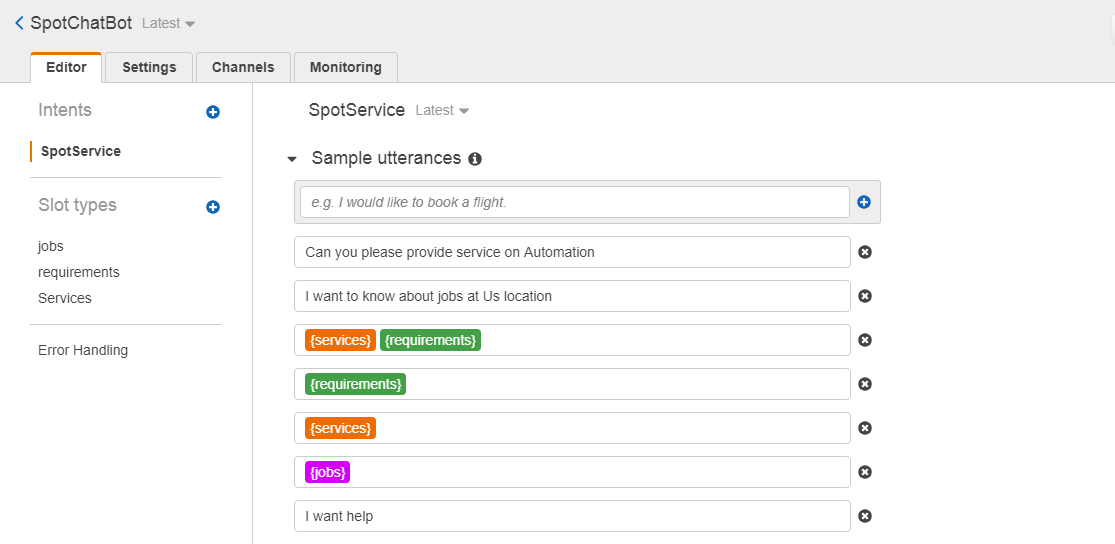Click the back arrow beside SpotChatBot

[19, 23]
